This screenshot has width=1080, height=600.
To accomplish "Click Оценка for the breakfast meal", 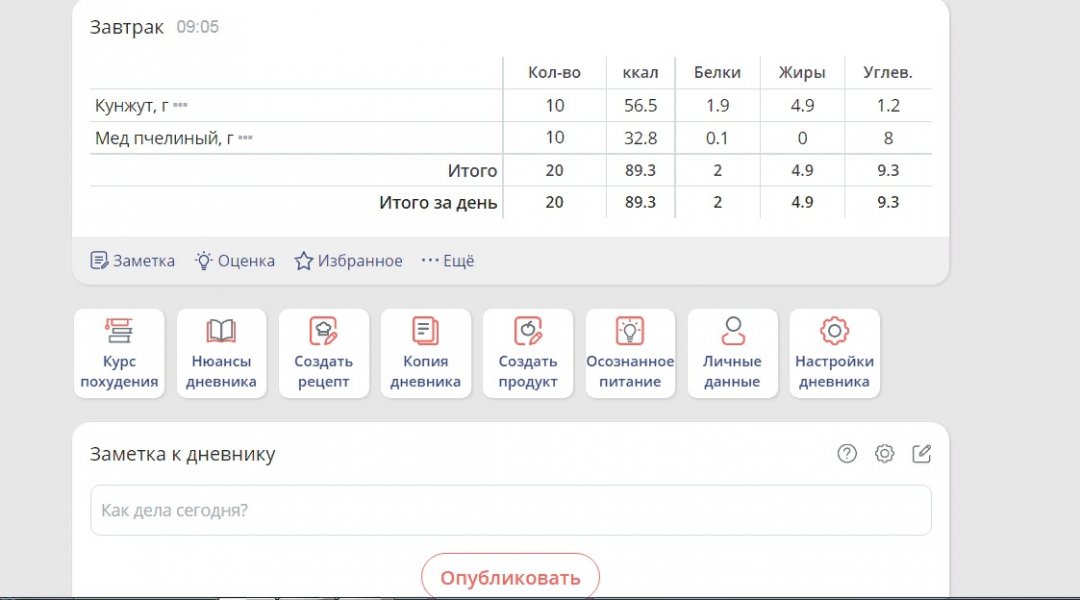I will tap(234, 261).
